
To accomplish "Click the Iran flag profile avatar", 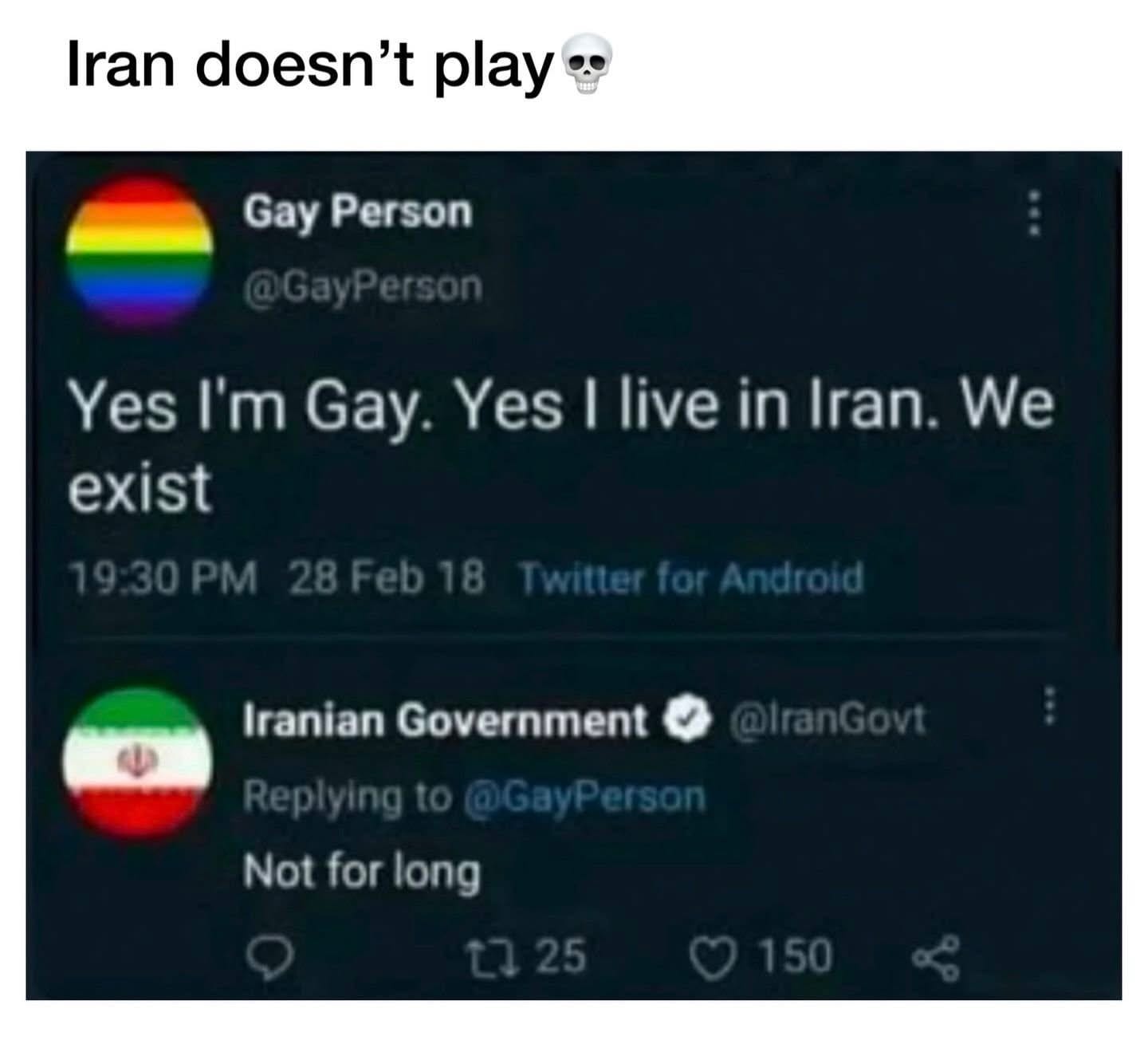I will 138,761.
